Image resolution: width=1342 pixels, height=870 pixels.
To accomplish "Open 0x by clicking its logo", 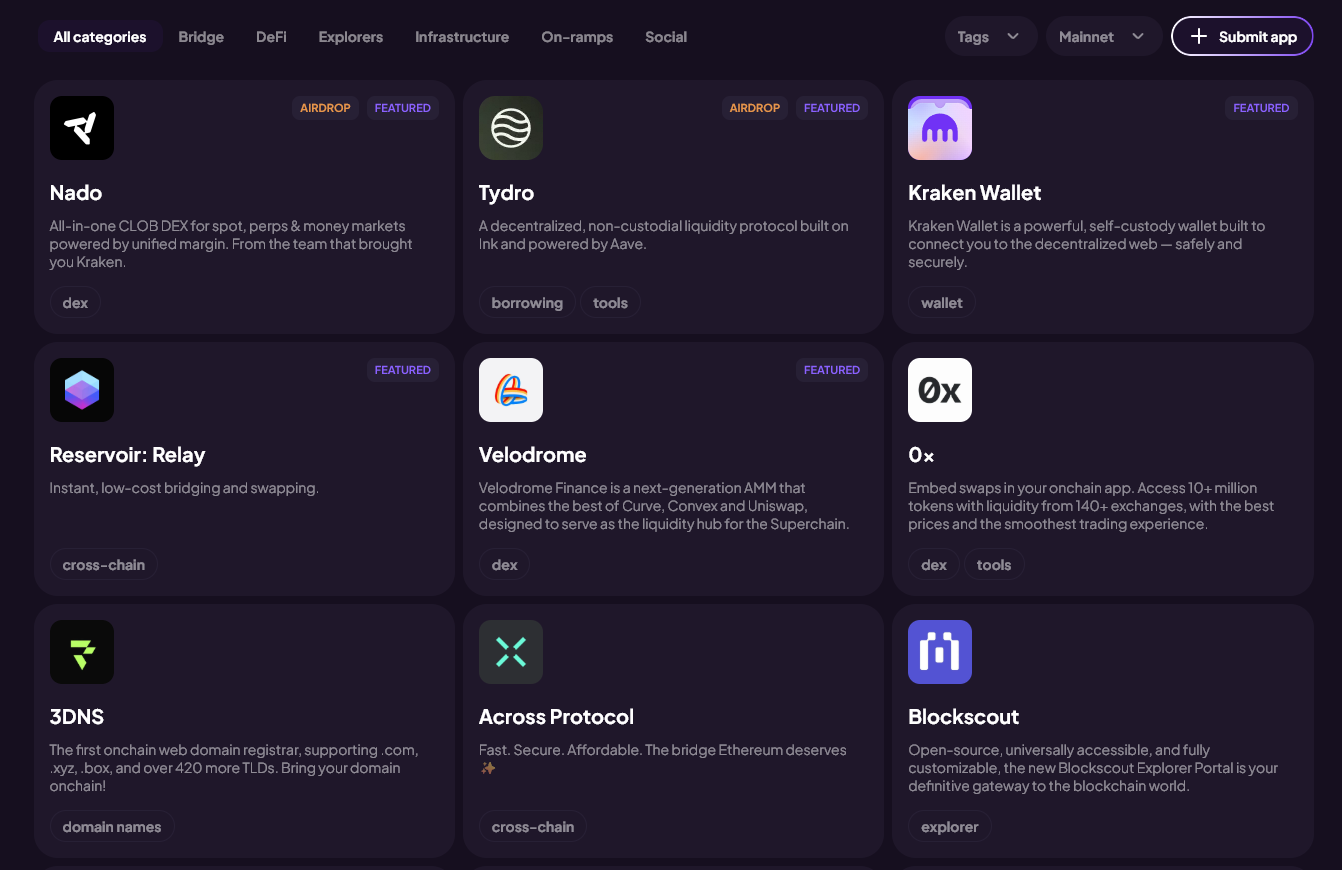I will tap(939, 390).
